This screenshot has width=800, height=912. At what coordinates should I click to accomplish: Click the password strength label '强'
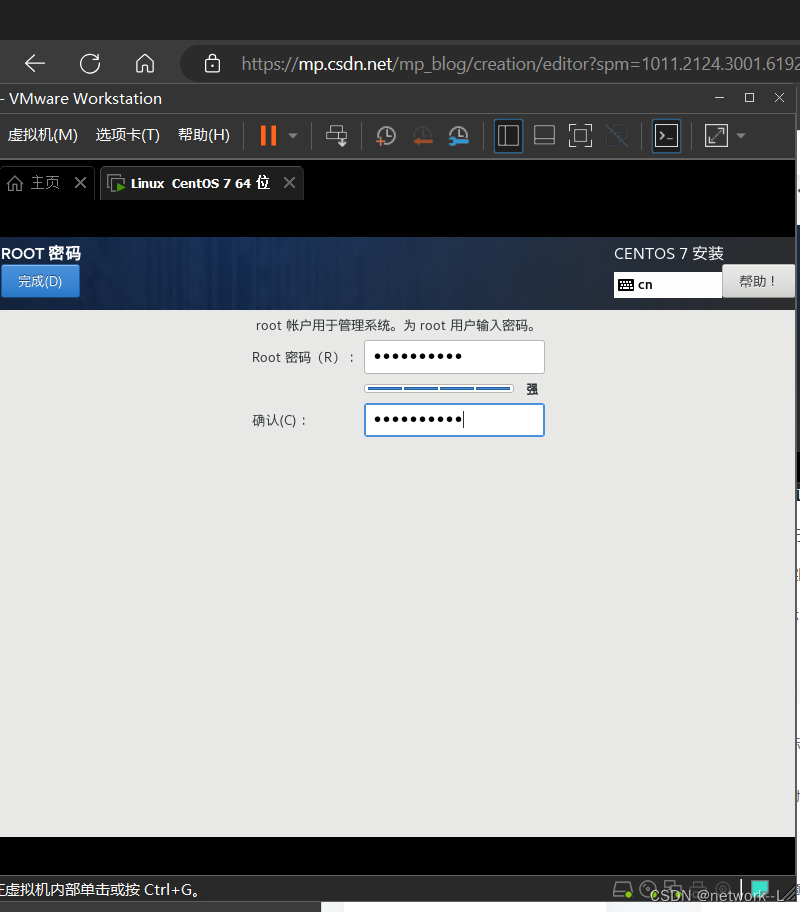(532, 389)
